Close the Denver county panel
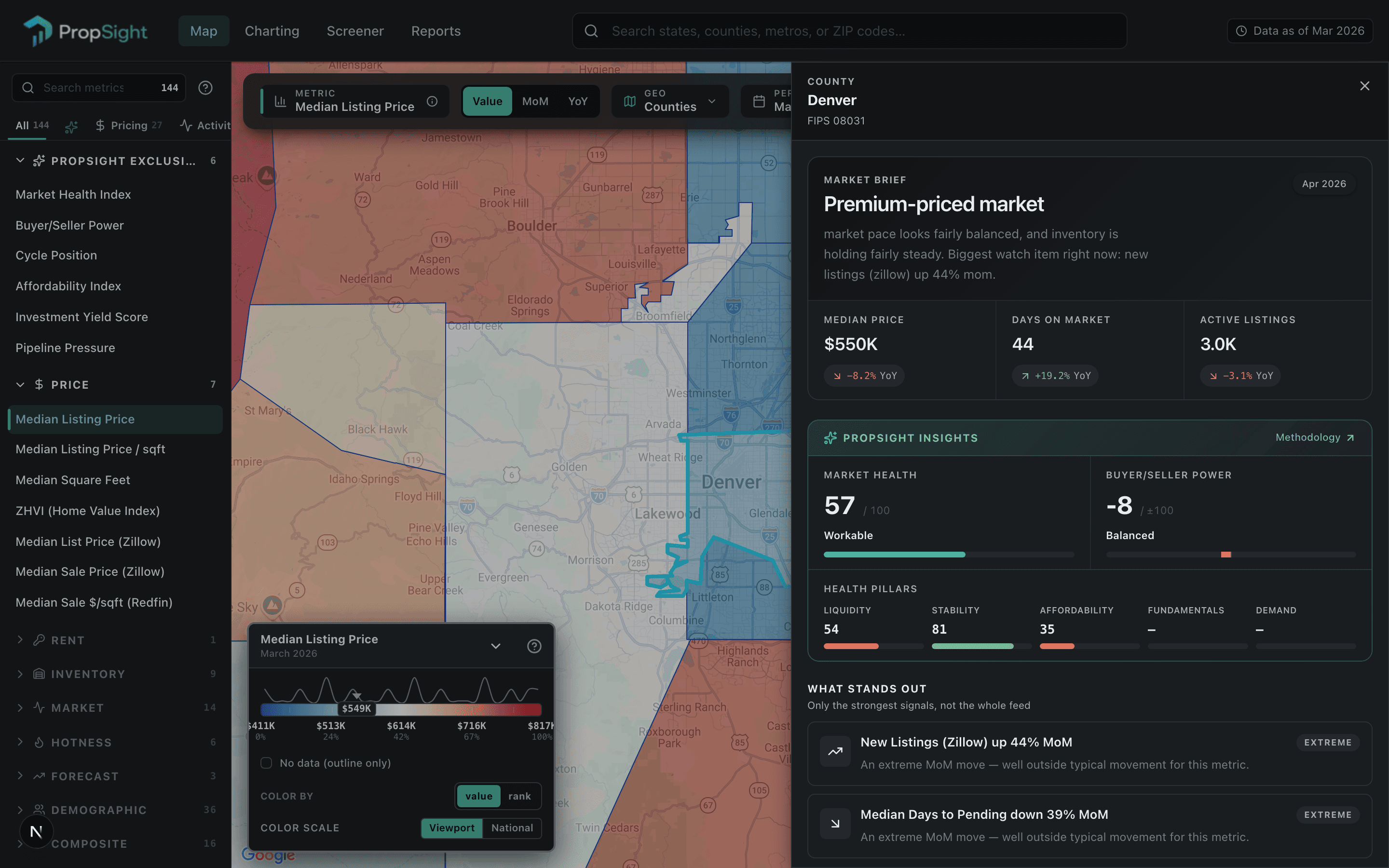Screen dimensions: 1389x868 [x=1364, y=86]
